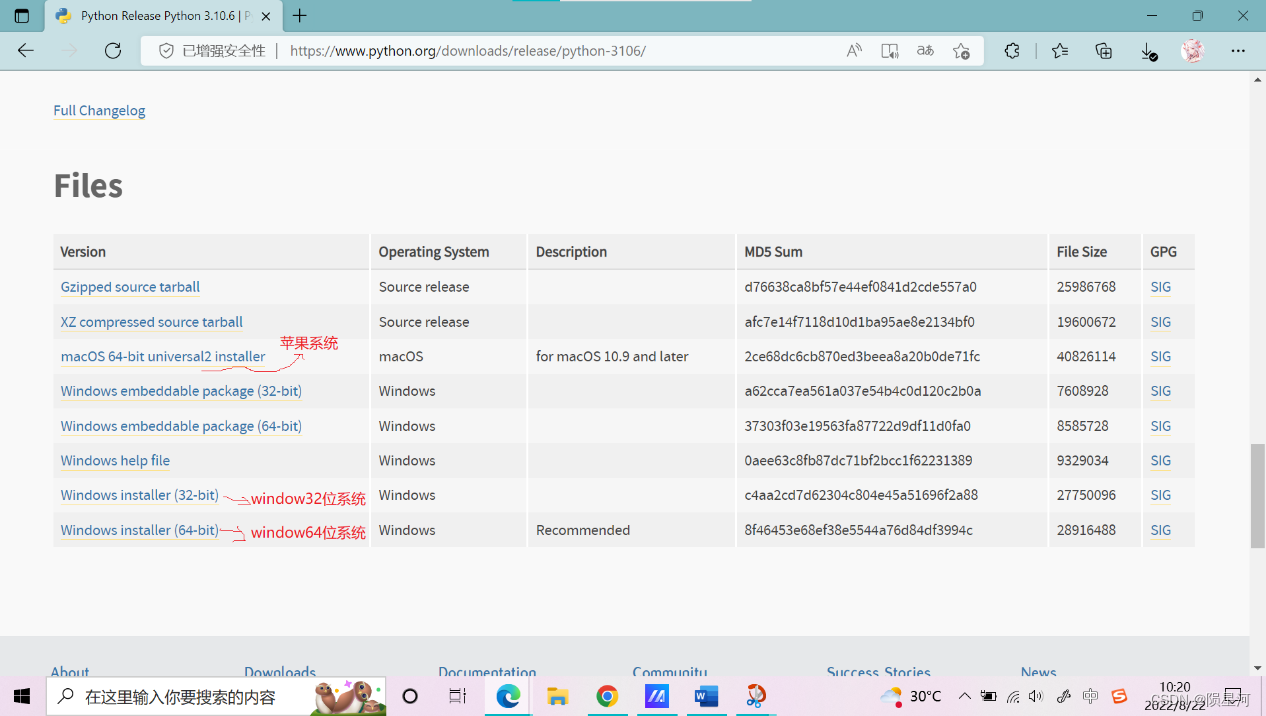
Task: Open Microsoft Word from taskbar
Action: [x=706, y=696]
